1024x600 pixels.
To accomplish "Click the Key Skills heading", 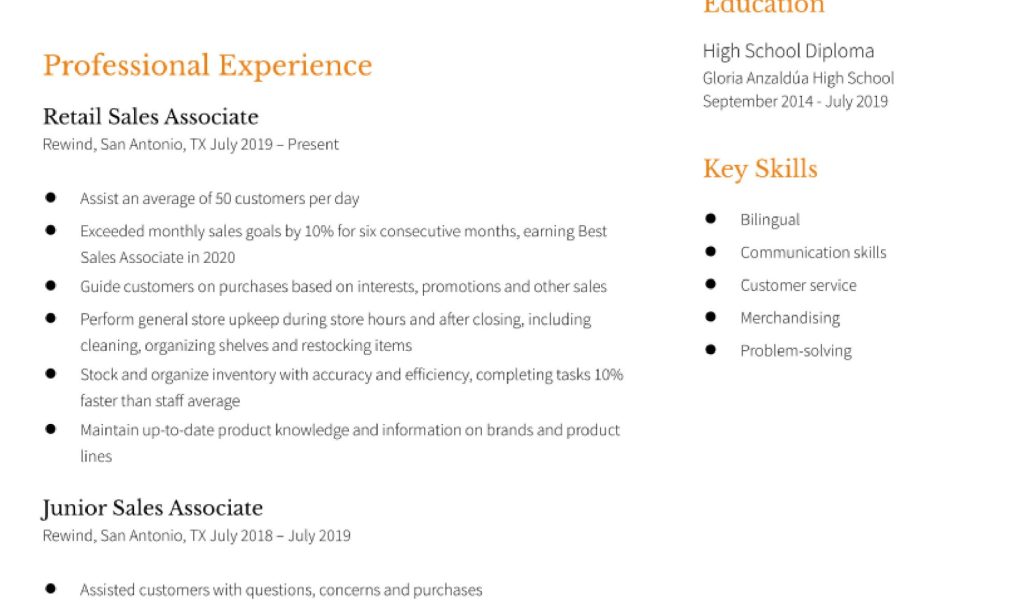I will point(760,169).
